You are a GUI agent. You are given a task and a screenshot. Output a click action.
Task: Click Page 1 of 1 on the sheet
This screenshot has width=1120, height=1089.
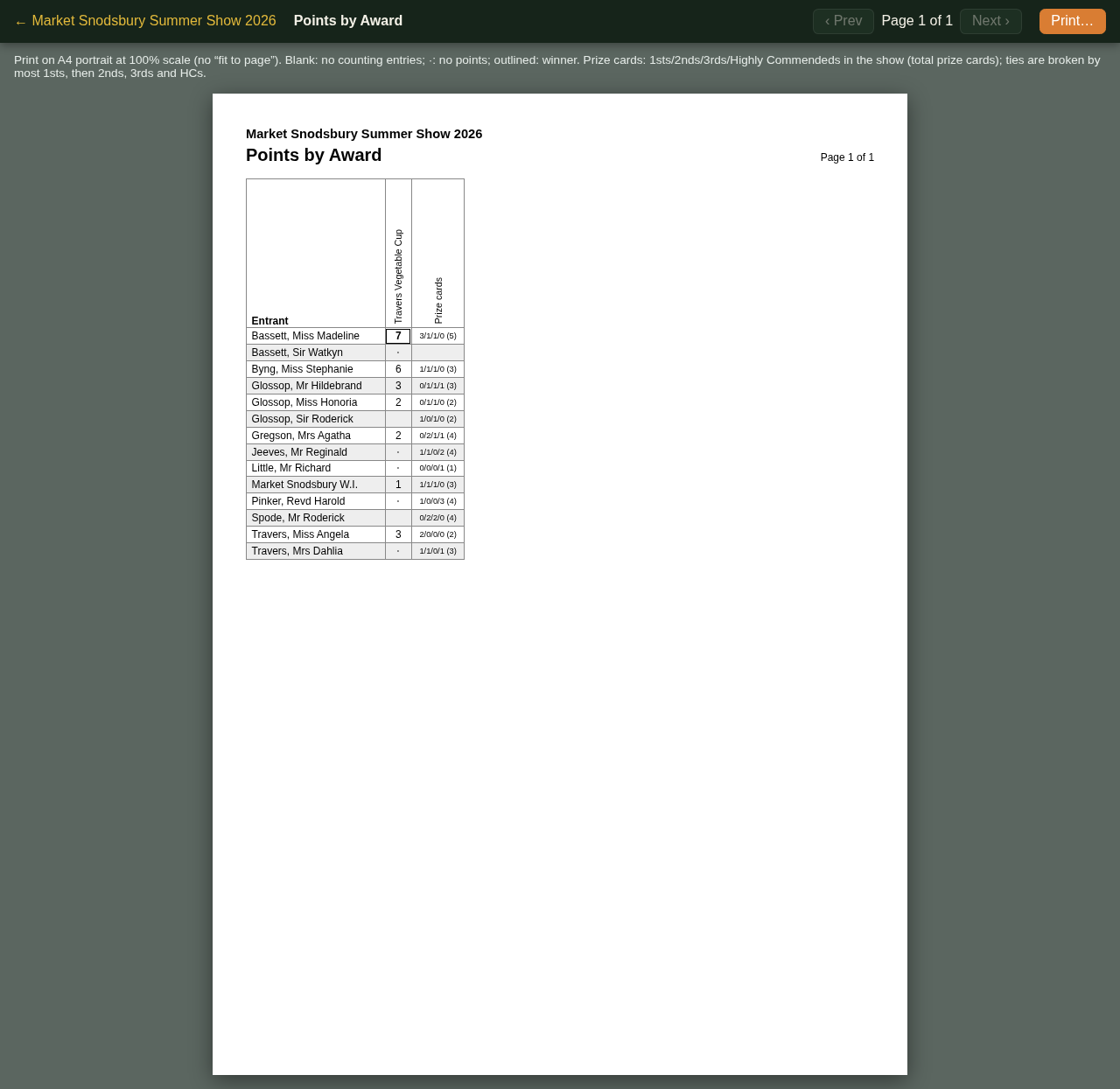pos(847,157)
